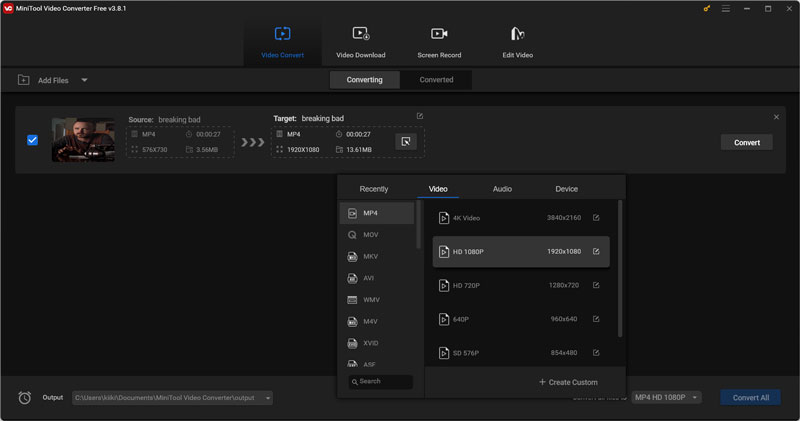800x421 pixels.
Task: Click the key upgrade icon
Action: pyautogui.click(x=707, y=9)
